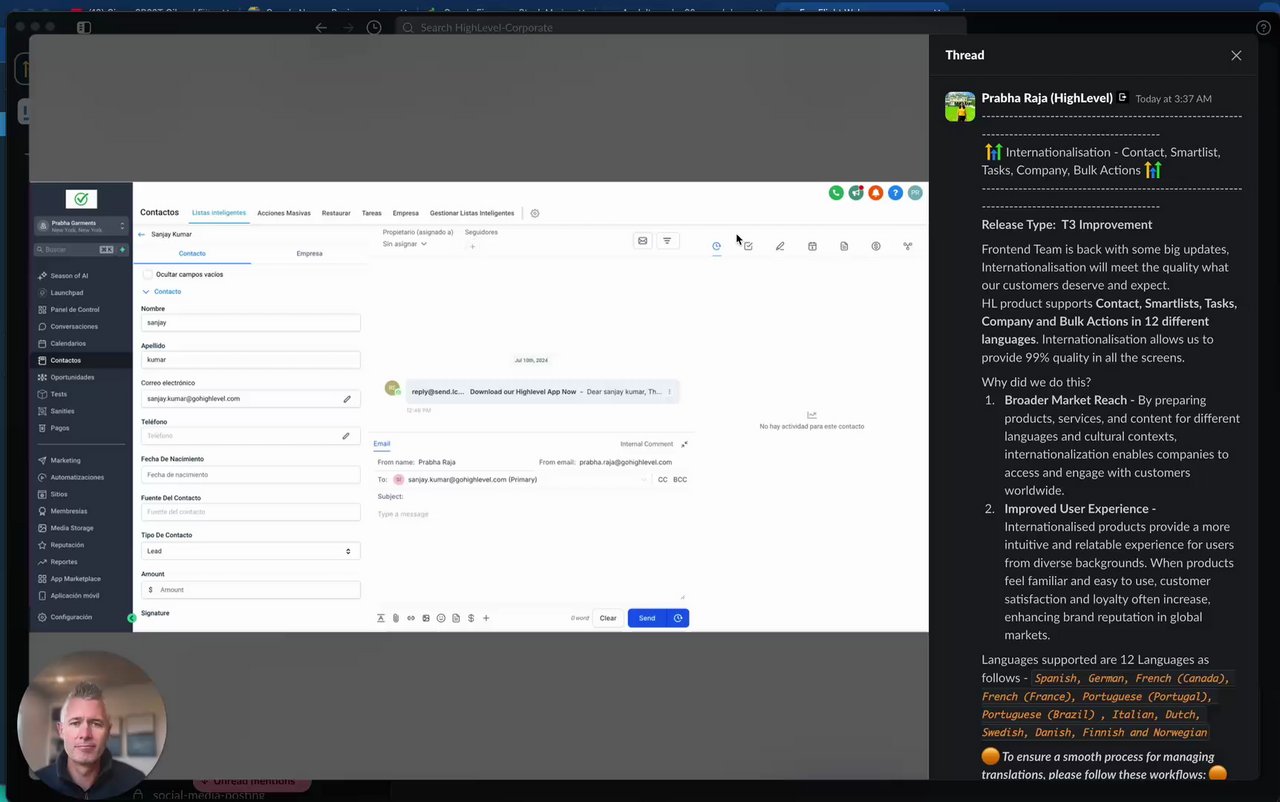Switch to the Listas inteligentes tab

219,213
